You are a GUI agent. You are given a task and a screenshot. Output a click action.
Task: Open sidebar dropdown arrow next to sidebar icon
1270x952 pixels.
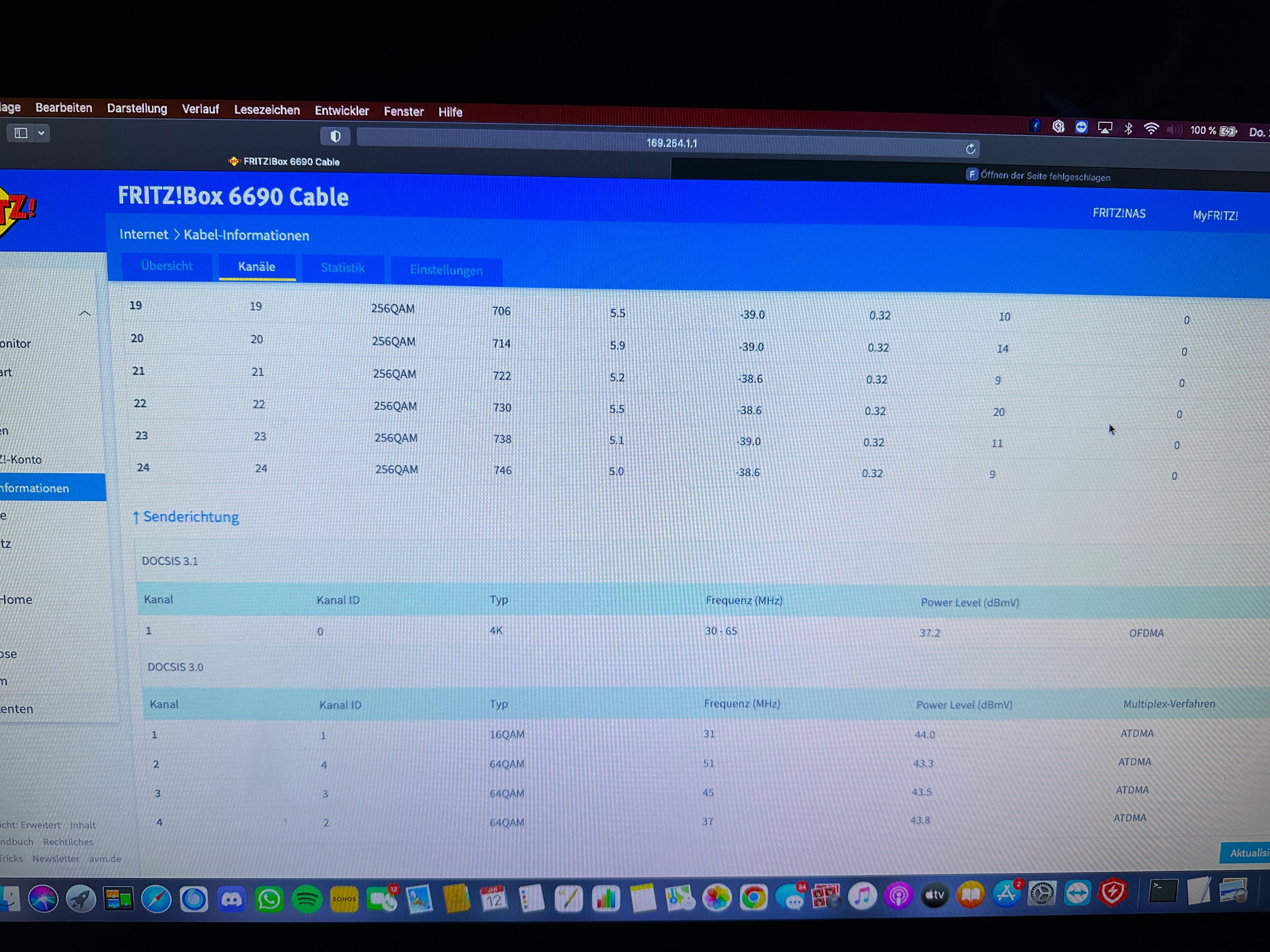pyautogui.click(x=41, y=133)
